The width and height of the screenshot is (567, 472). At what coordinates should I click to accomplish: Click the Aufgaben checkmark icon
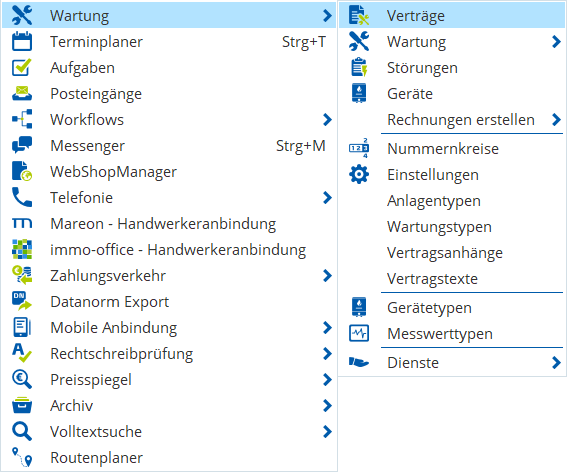point(22,68)
